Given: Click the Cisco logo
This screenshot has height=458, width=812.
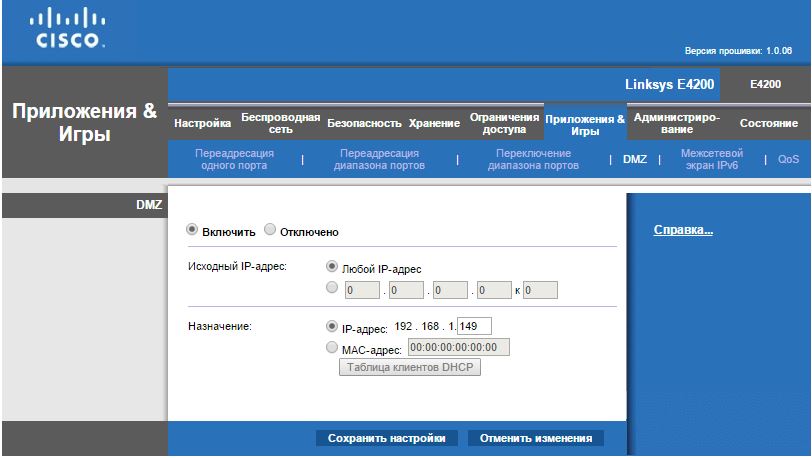Looking at the screenshot, I should point(67,30).
